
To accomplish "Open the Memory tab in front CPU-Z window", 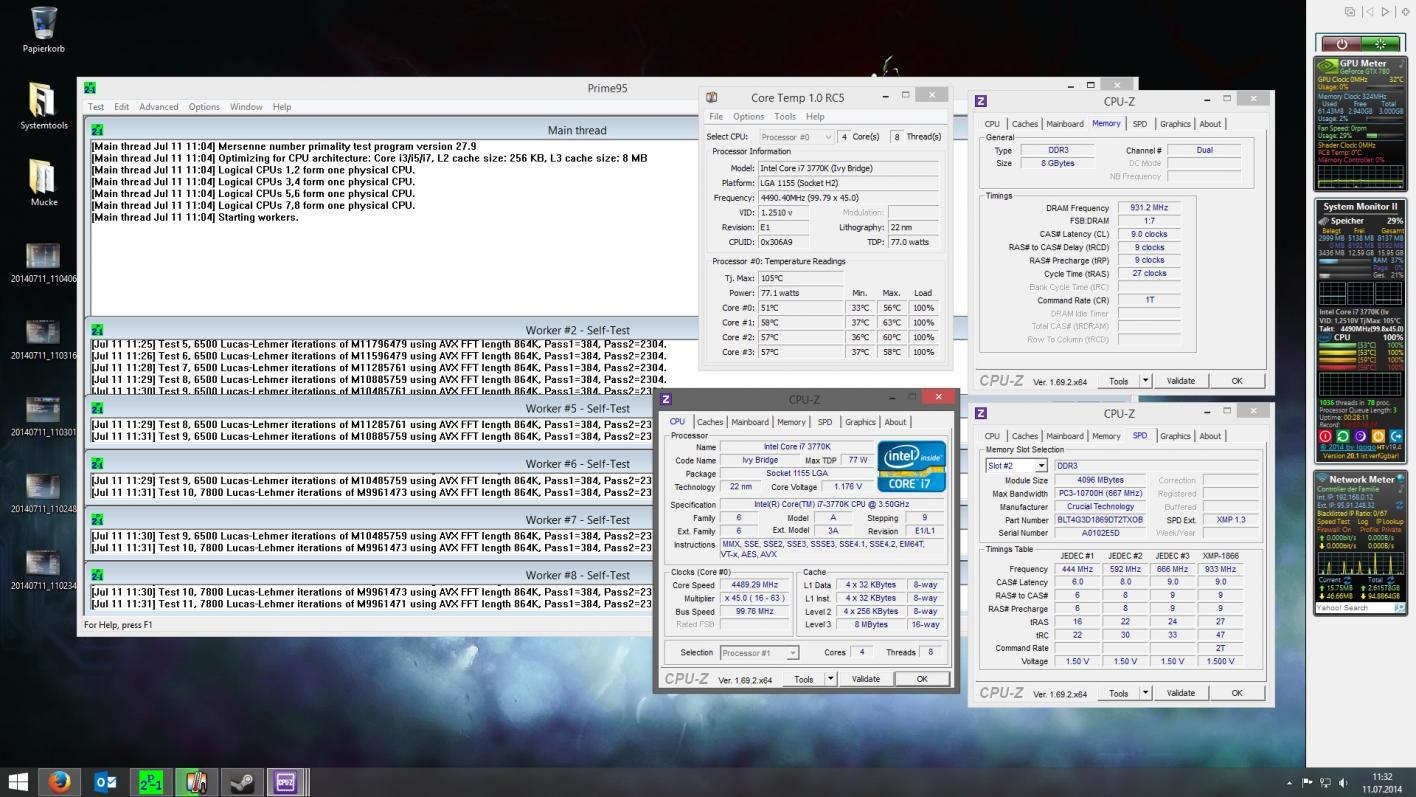I will point(790,422).
